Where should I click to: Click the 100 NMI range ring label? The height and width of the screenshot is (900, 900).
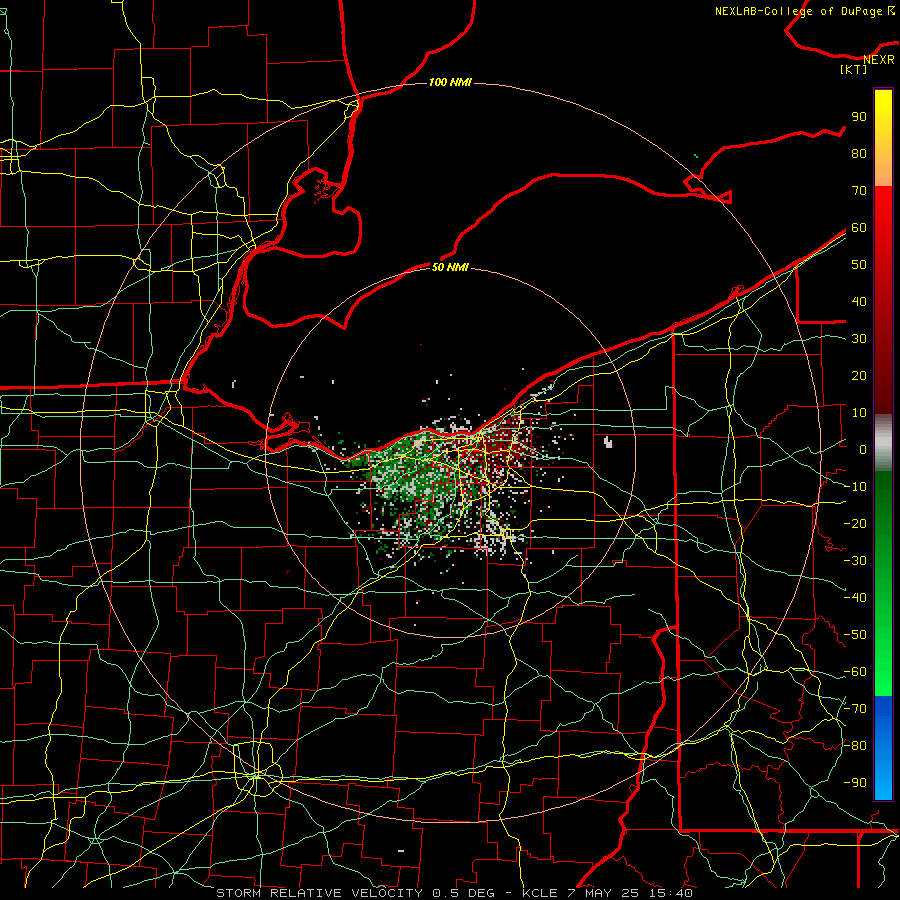[451, 83]
